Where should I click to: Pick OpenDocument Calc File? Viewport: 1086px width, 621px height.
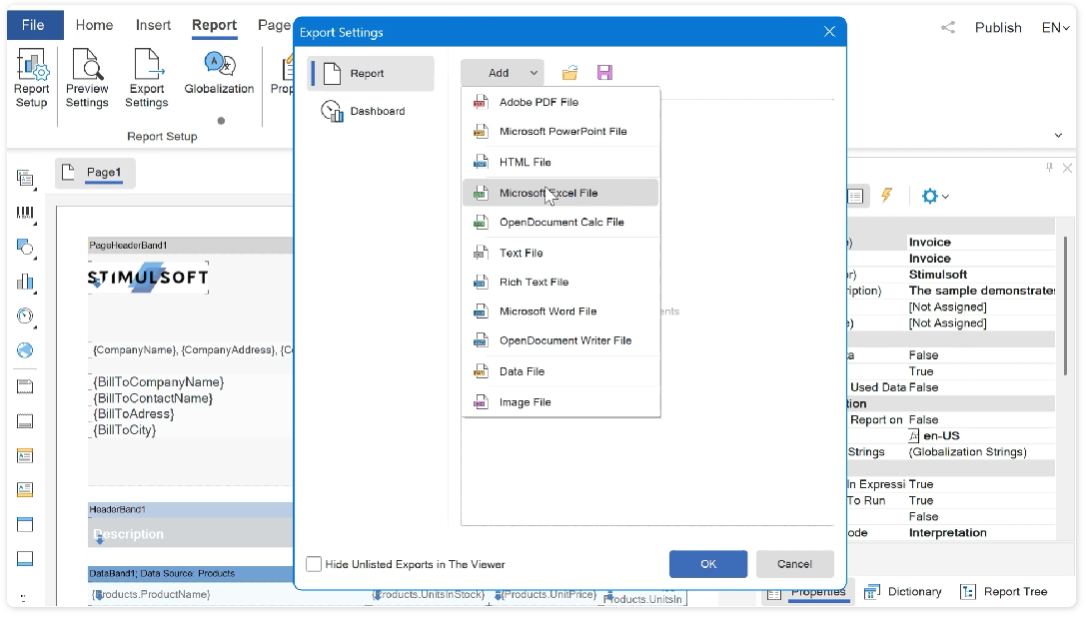pos(560,222)
